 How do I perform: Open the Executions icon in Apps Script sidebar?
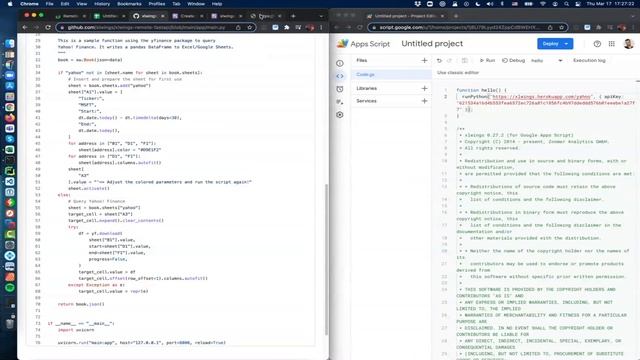click(340, 102)
